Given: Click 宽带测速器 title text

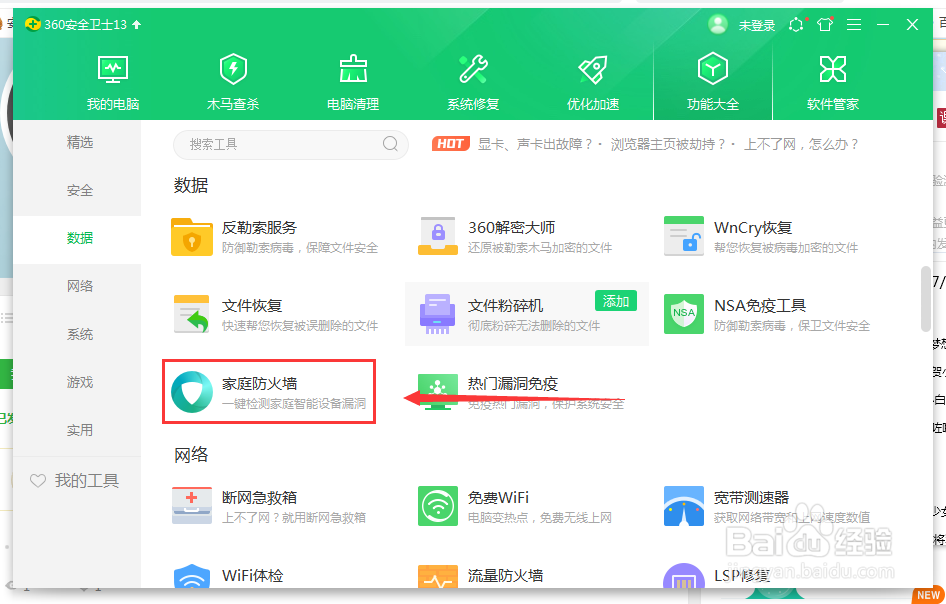Looking at the screenshot, I should coord(752,498).
